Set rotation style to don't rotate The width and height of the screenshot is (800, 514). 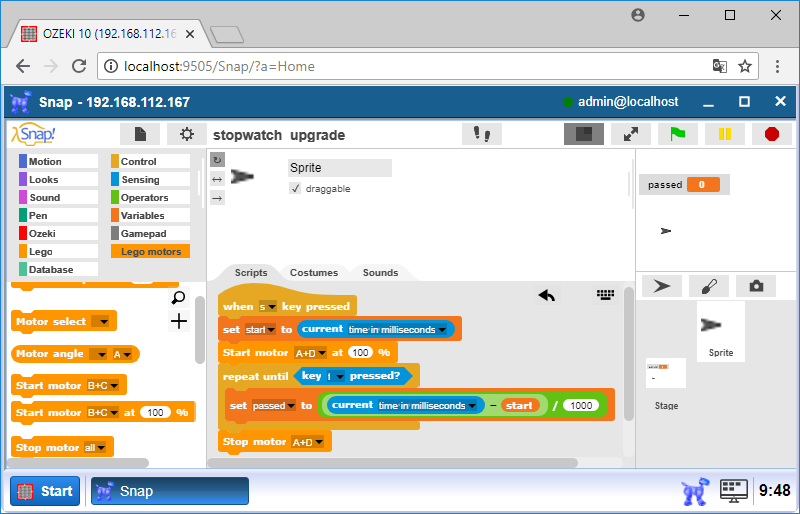click(x=217, y=198)
